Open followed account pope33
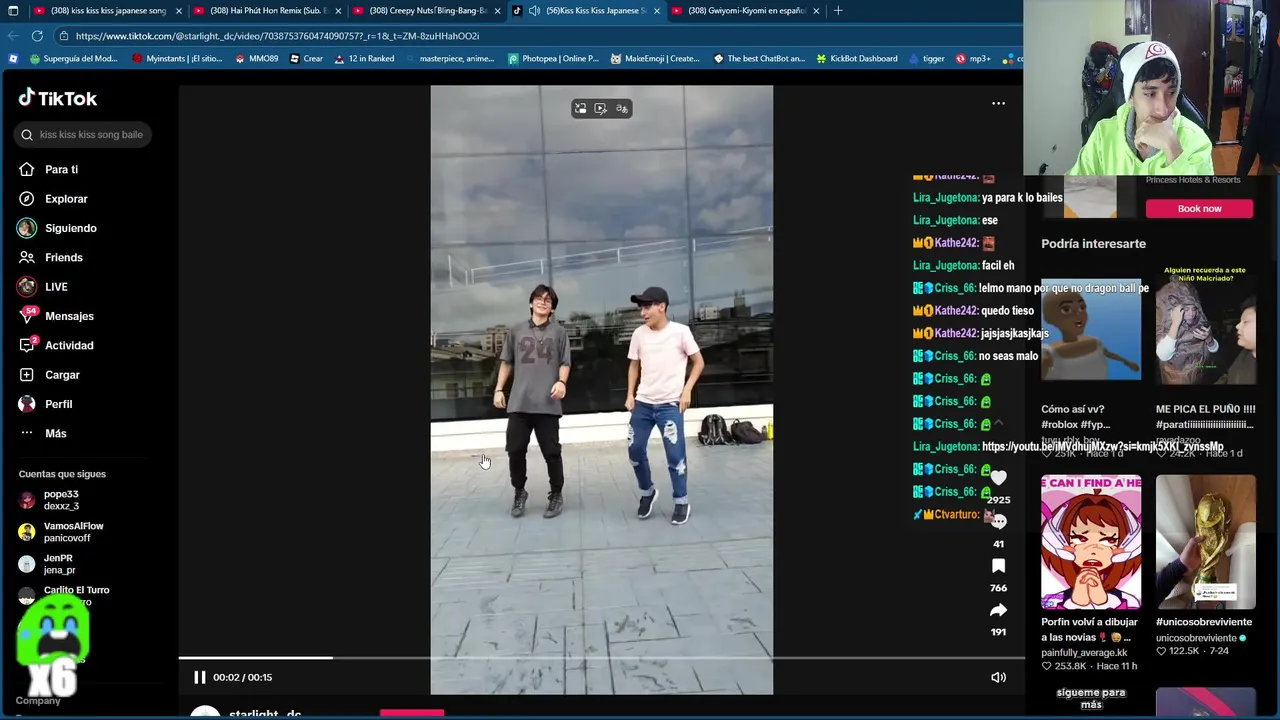The image size is (1280, 720). (61, 499)
